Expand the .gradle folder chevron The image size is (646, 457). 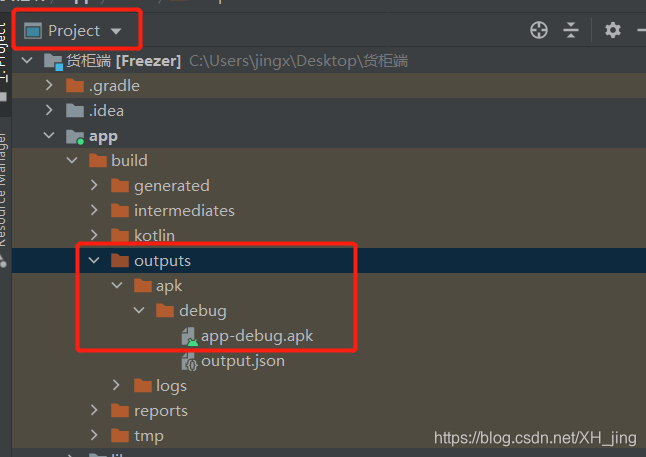pos(49,85)
